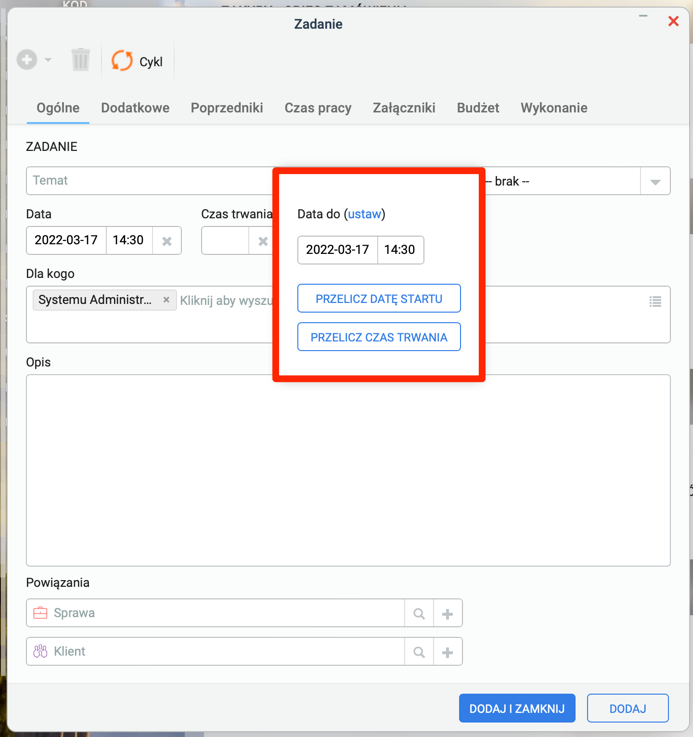The image size is (693, 737).
Task: Click the Temat input field
Action: point(150,180)
